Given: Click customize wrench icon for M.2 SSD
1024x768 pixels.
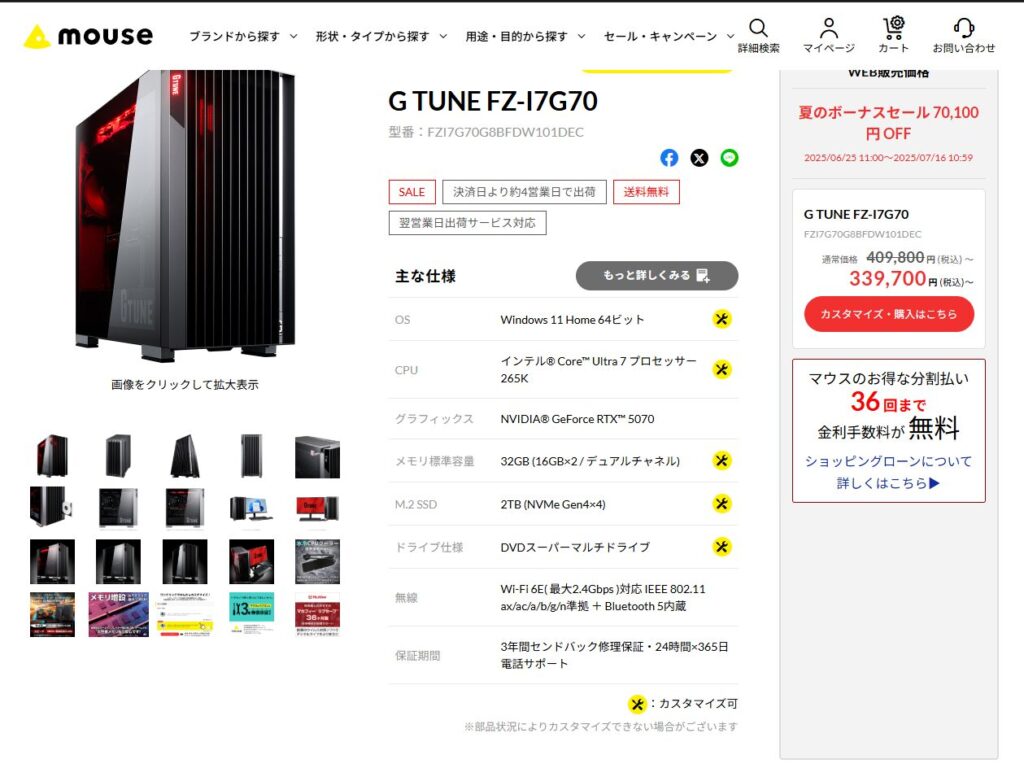Looking at the screenshot, I should [x=722, y=504].
